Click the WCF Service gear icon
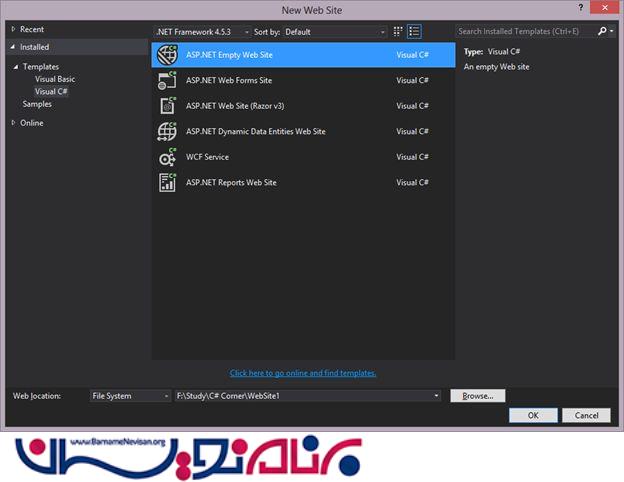Image resolution: width=624 pixels, height=482 pixels. click(x=167, y=157)
